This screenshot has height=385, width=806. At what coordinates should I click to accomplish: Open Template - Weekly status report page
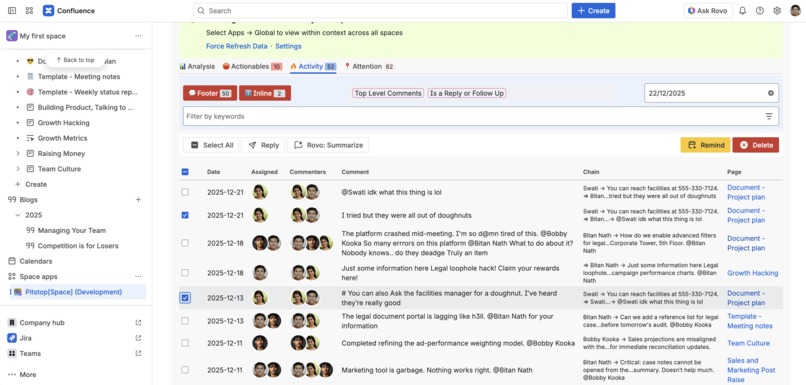[87, 92]
